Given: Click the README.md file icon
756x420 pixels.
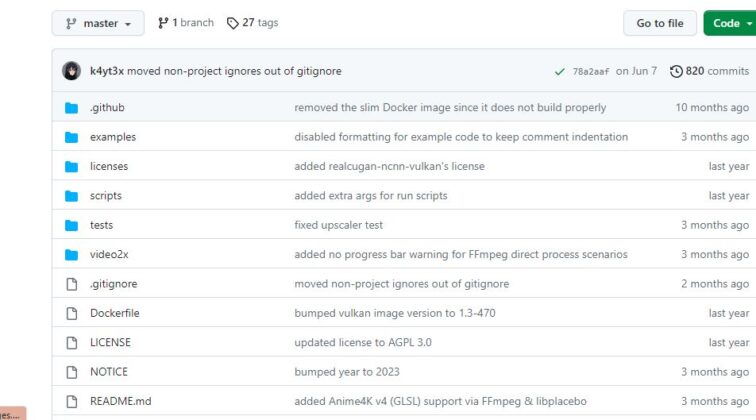Looking at the screenshot, I should click(x=72, y=401).
